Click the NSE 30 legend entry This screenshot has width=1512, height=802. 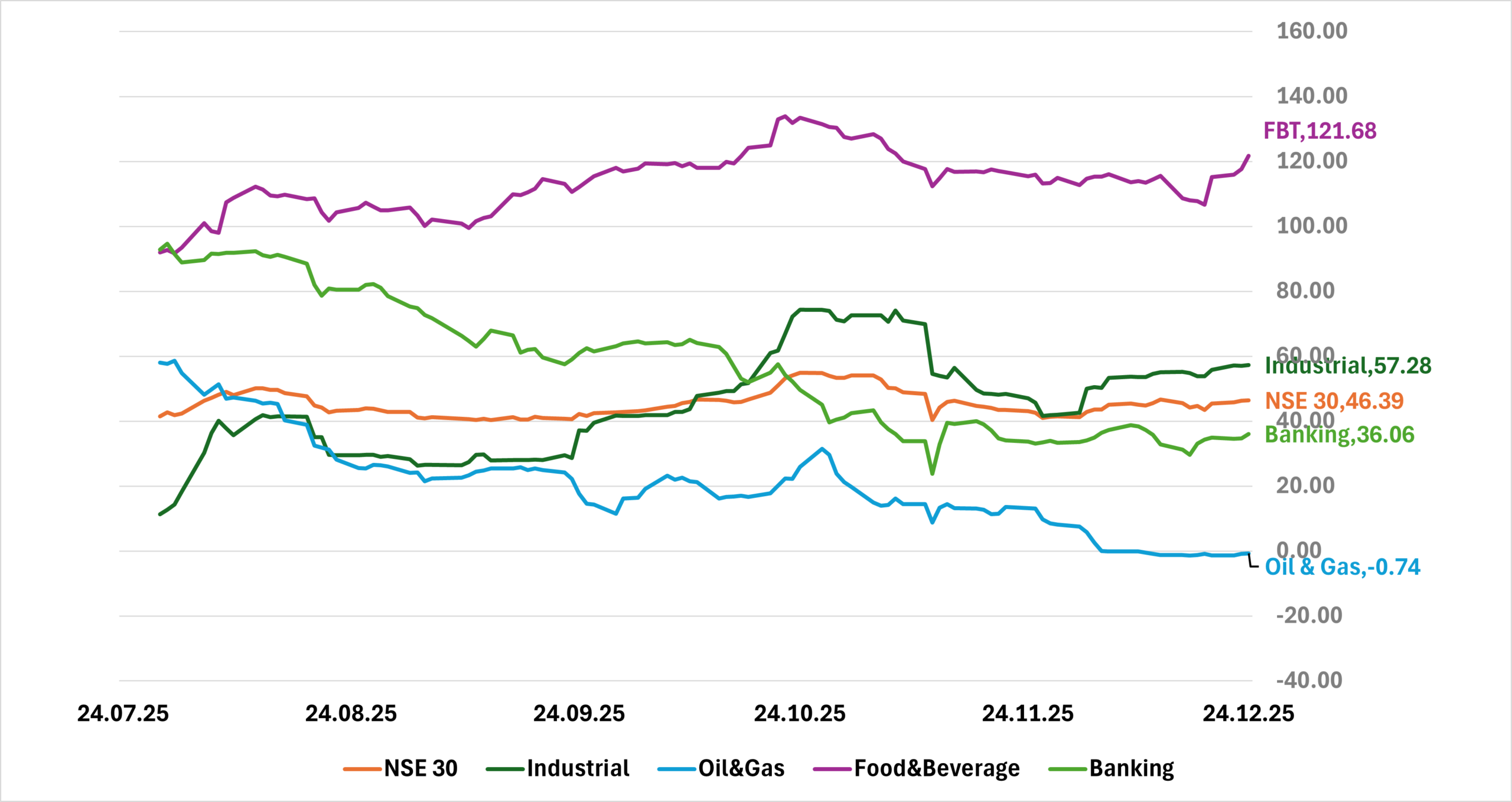pyautogui.click(x=421, y=768)
